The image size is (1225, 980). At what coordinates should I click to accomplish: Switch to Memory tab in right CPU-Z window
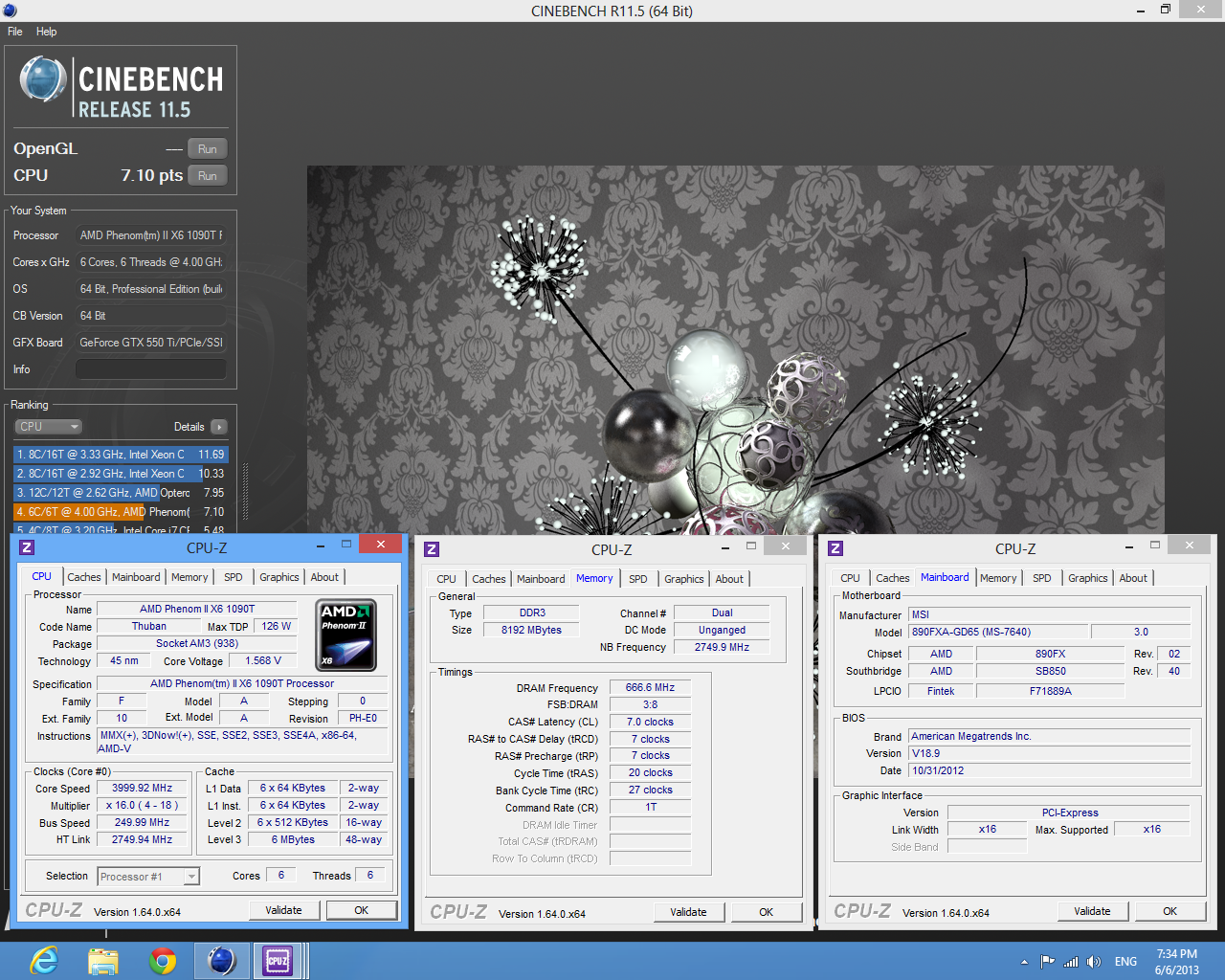point(998,578)
